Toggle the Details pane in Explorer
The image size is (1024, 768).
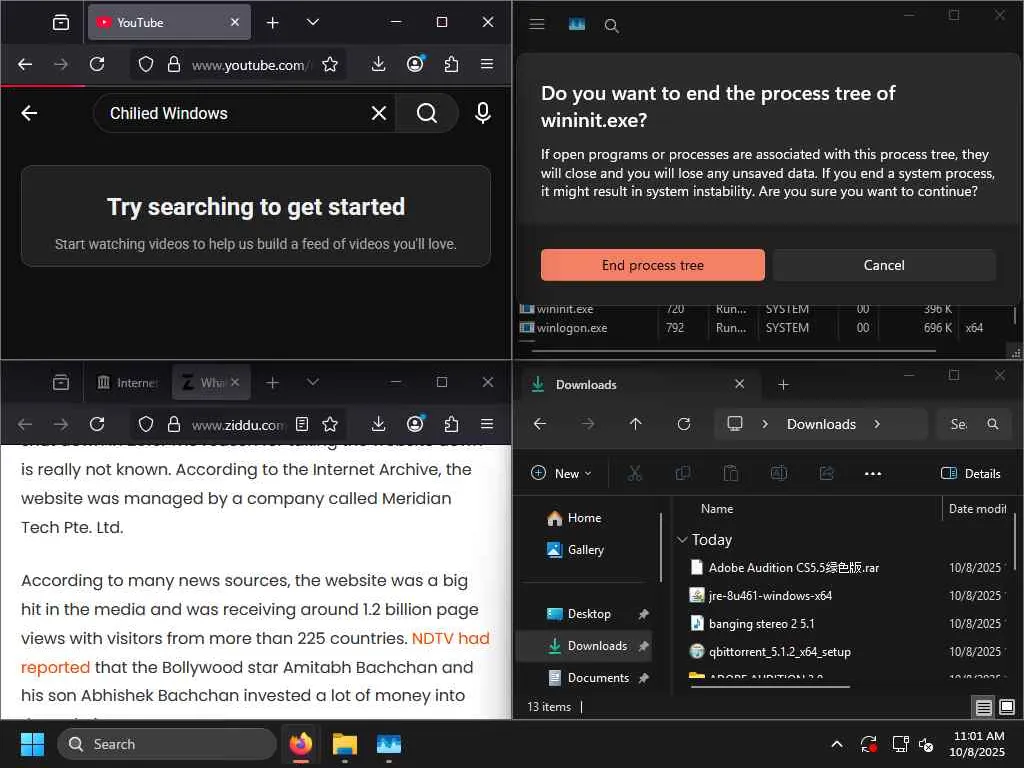[970, 473]
